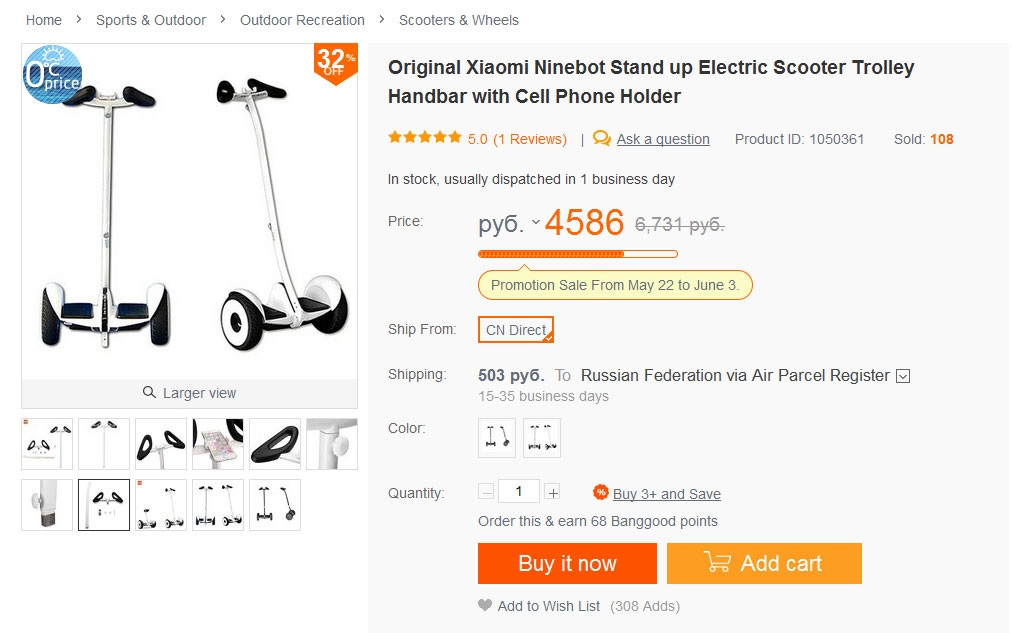Expand the shipping method dropdown arrow

pyautogui.click(x=903, y=376)
